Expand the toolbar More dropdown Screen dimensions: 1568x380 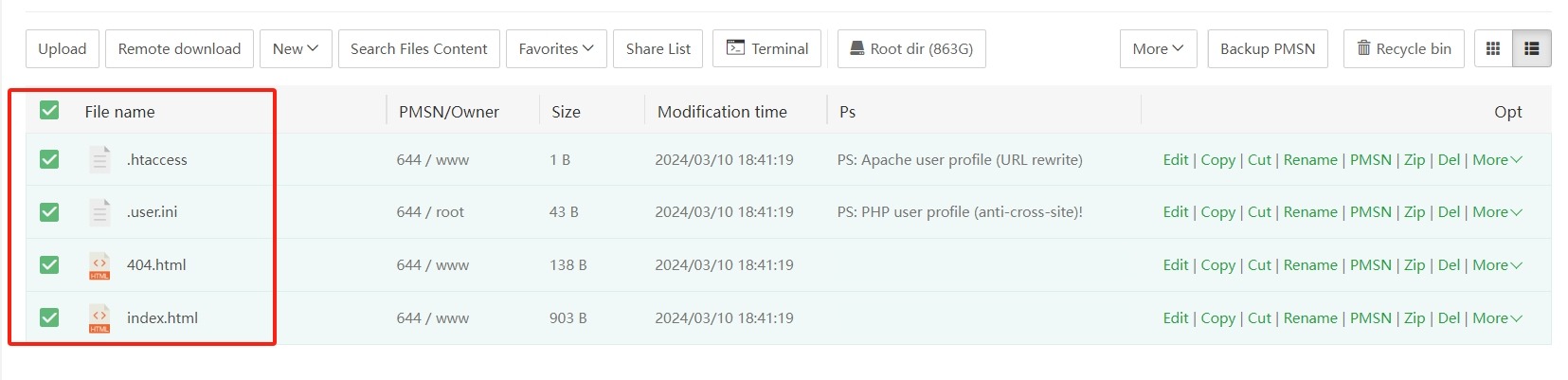pos(1158,48)
